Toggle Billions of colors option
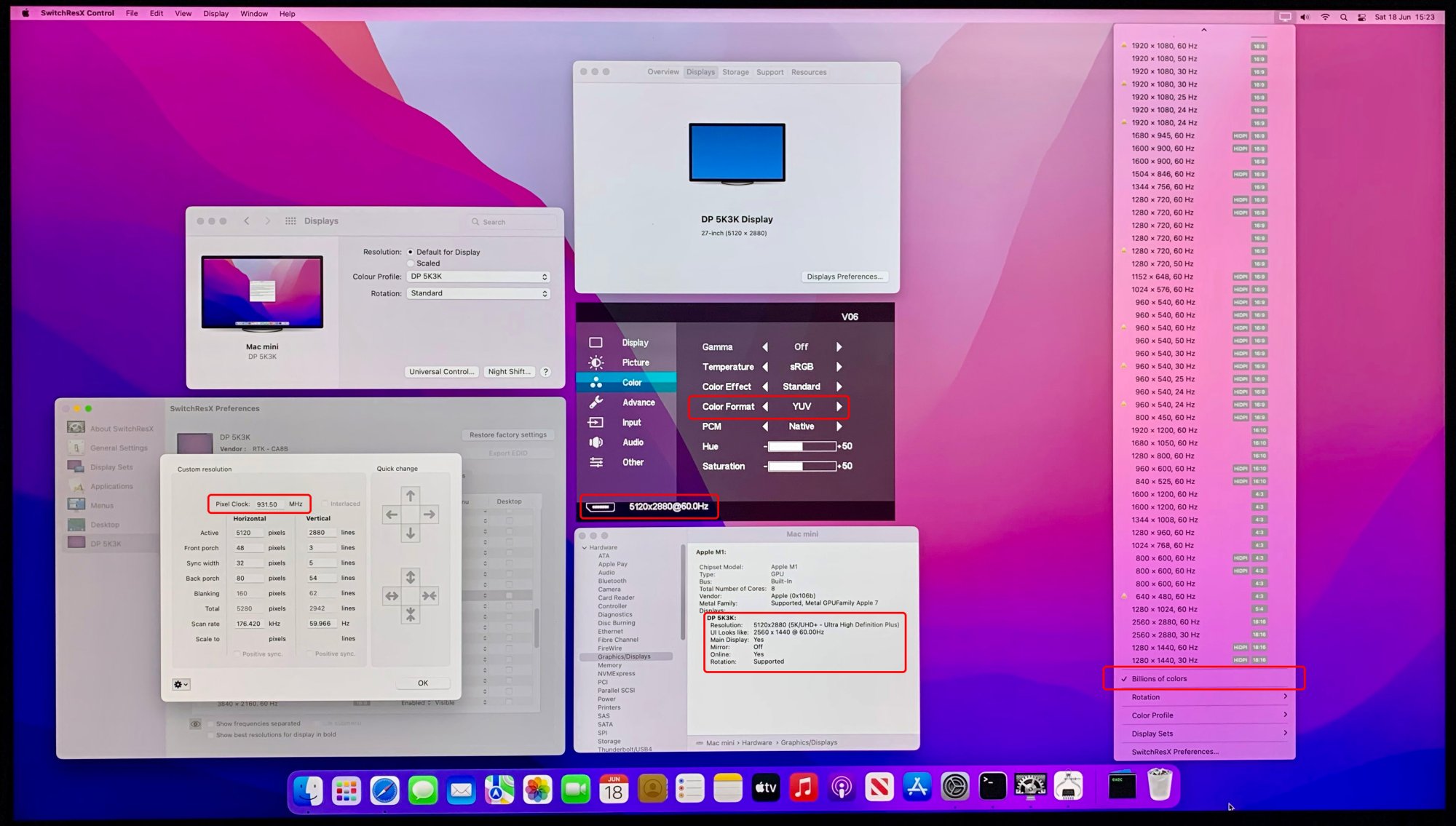Screen dimensions: 1456x826 tap(1158, 679)
